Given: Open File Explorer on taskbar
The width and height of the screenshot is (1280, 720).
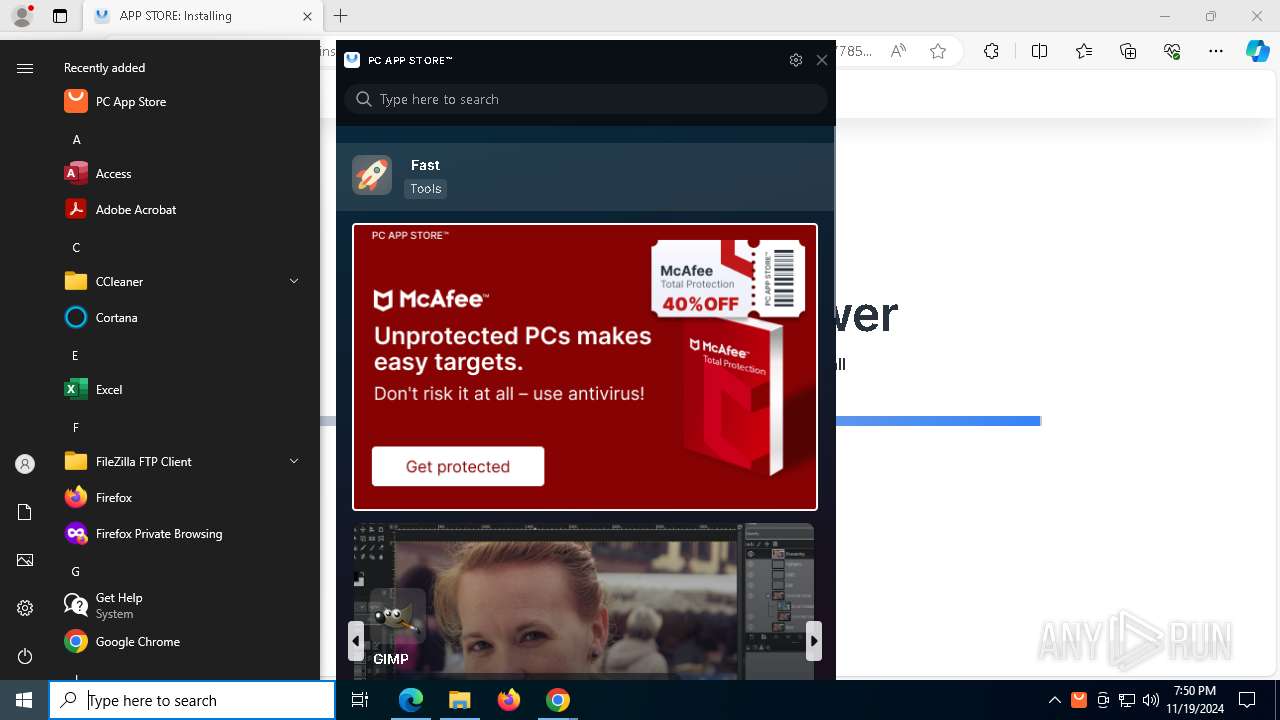Looking at the screenshot, I should click(x=460, y=700).
